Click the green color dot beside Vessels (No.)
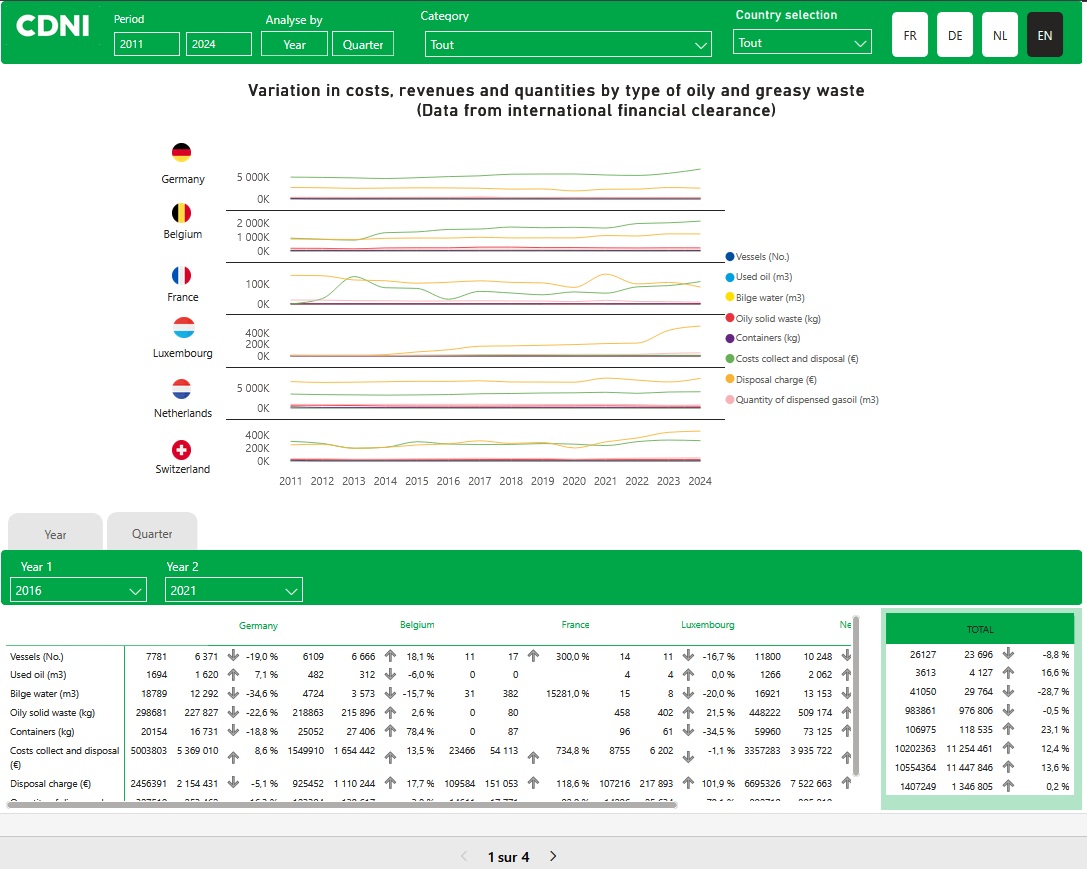The image size is (1087, 869). [x=732, y=256]
